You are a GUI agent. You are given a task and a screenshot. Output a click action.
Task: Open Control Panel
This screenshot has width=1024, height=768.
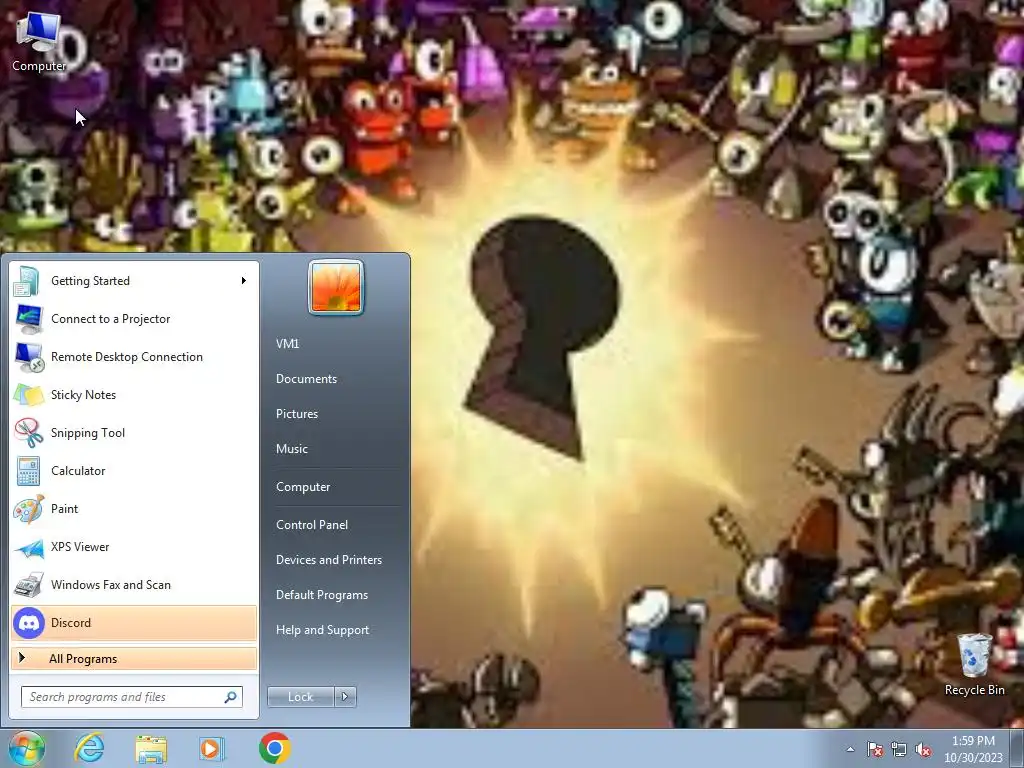point(312,524)
